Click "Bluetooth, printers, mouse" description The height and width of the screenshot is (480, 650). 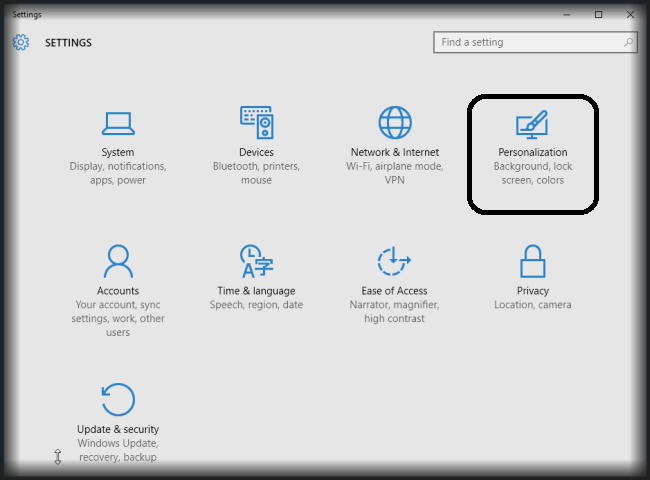257,173
